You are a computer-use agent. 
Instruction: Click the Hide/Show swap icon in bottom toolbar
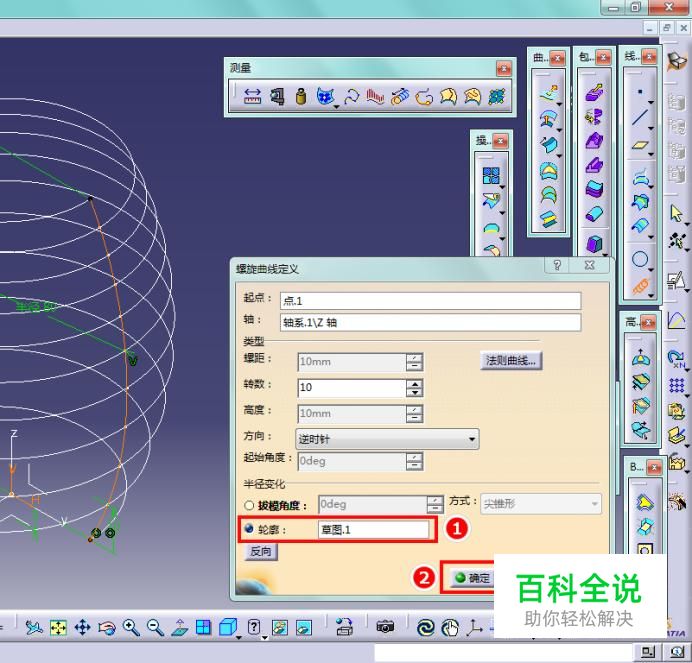[280, 627]
